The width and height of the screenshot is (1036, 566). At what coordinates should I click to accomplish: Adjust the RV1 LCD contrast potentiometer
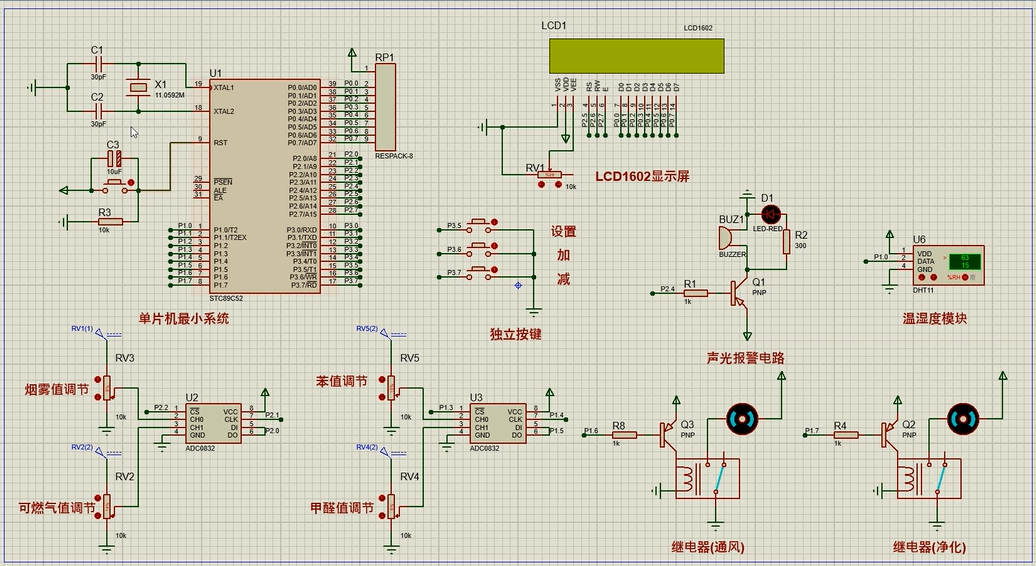point(549,175)
